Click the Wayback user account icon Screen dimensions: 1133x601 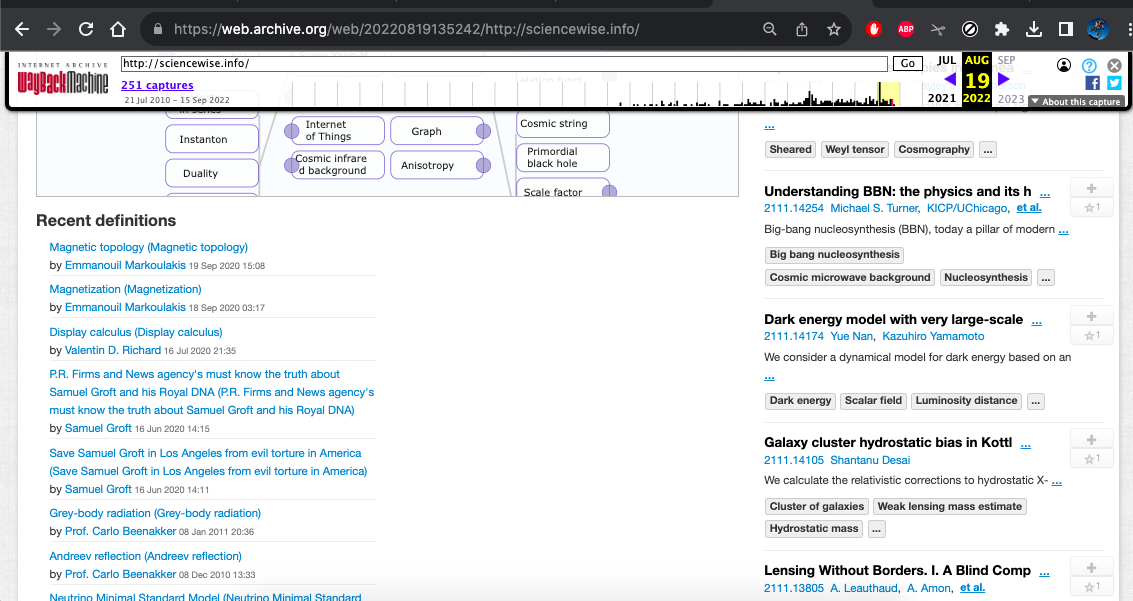click(x=1064, y=65)
